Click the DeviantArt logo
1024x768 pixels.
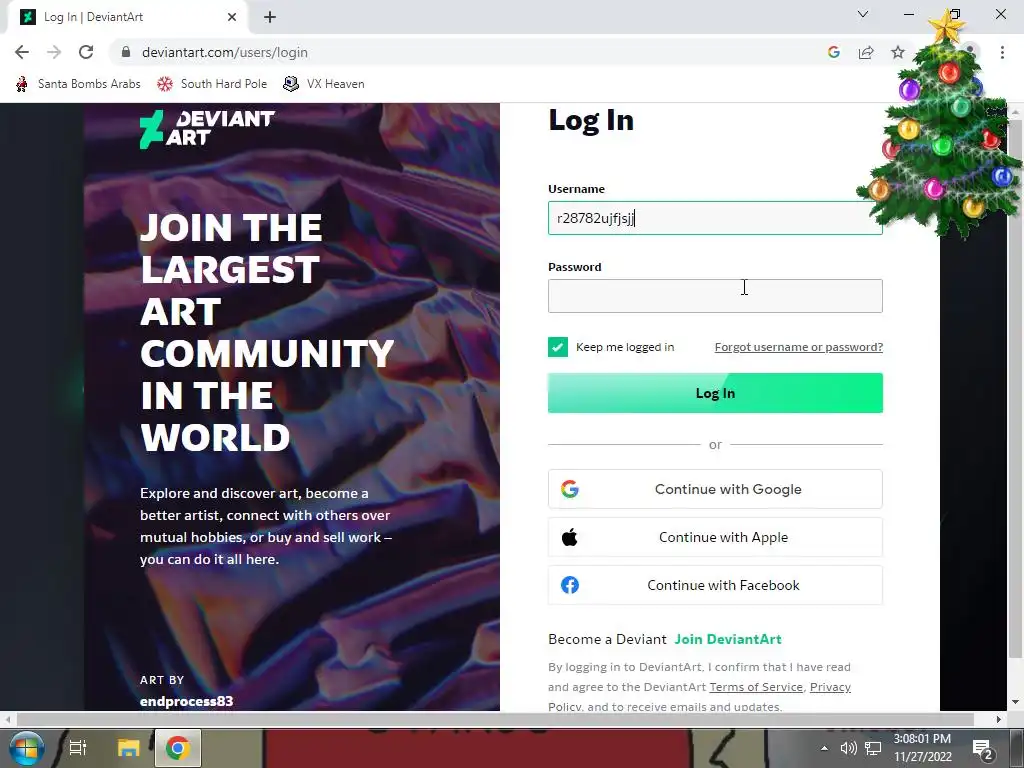(207, 129)
